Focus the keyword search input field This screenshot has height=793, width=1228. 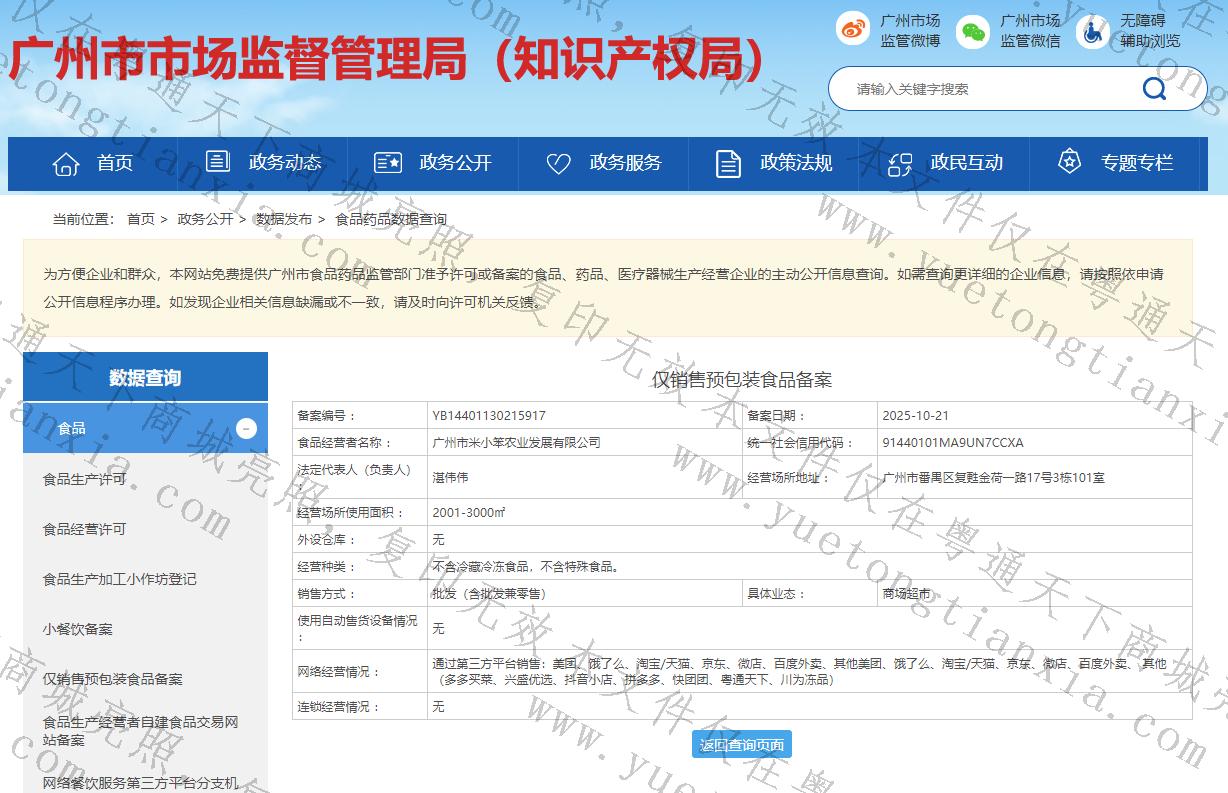tap(990, 89)
